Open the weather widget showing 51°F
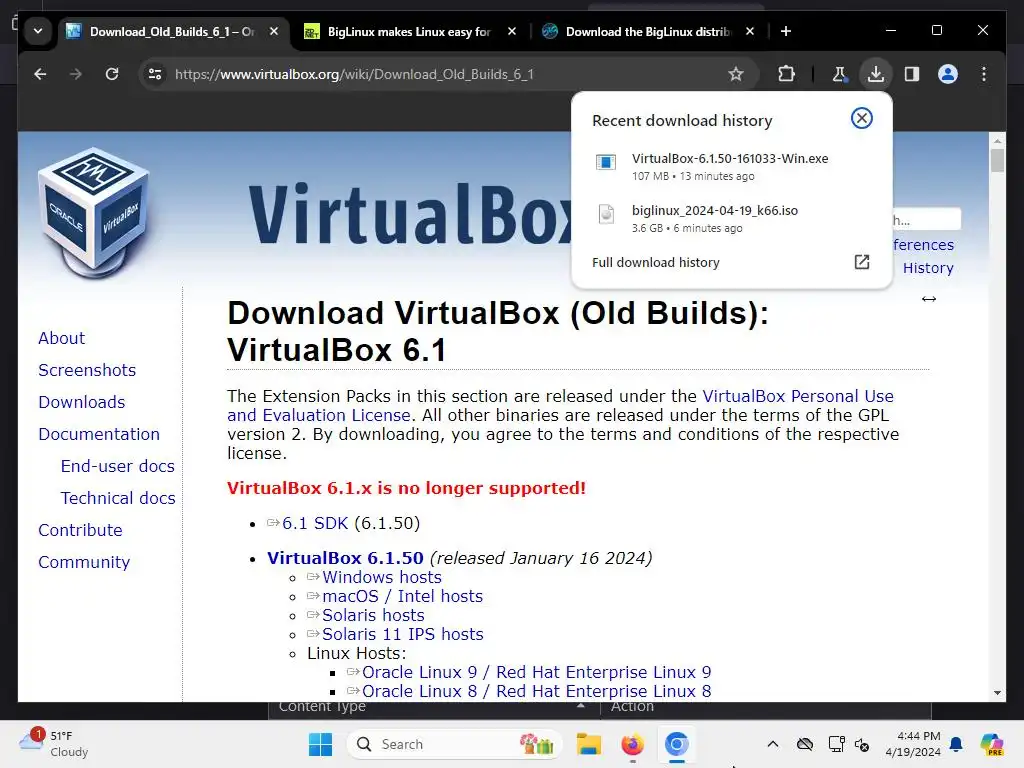This screenshot has height=768, width=1024. [54, 744]
